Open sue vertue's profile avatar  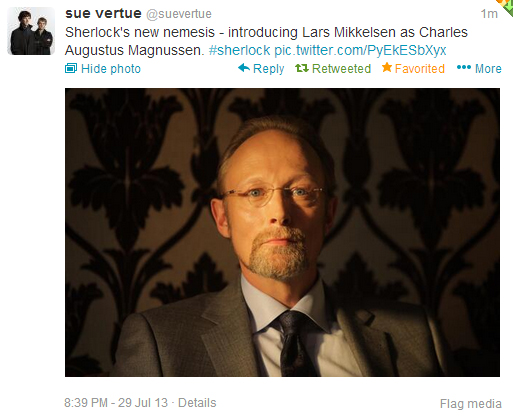tap(31, 31)
